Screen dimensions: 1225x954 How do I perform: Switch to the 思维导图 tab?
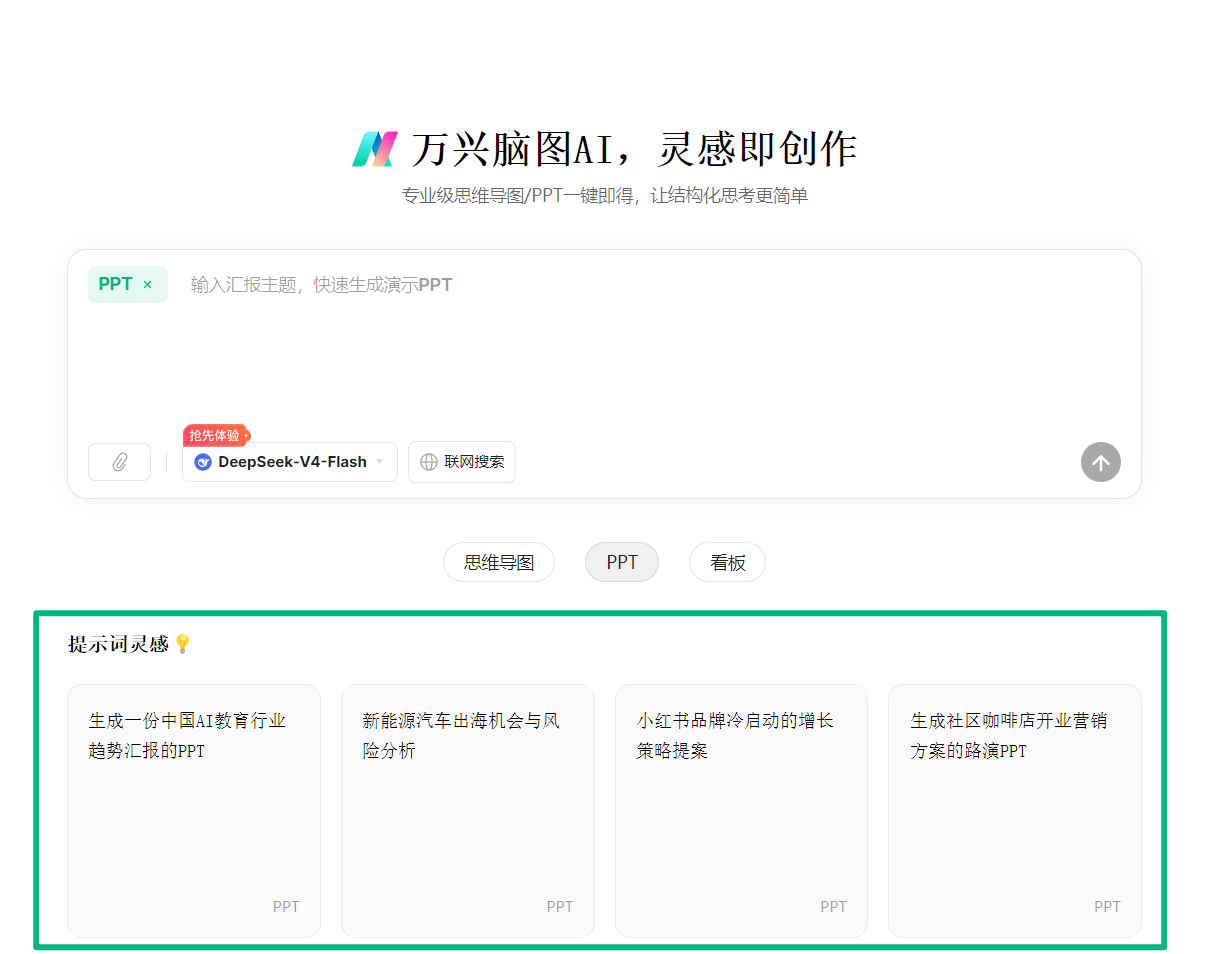pos(499,562)
